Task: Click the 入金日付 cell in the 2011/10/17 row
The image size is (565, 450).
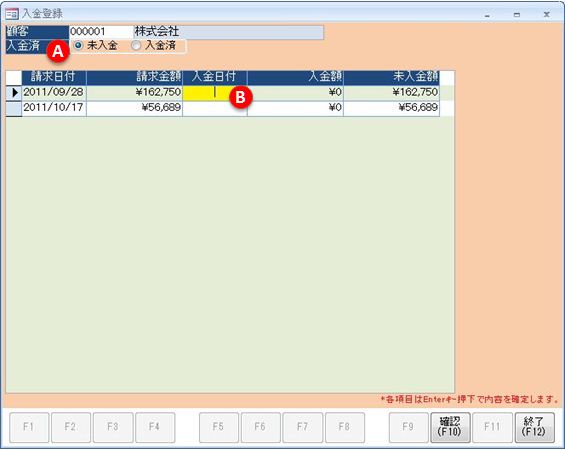Action: [215, 108]
